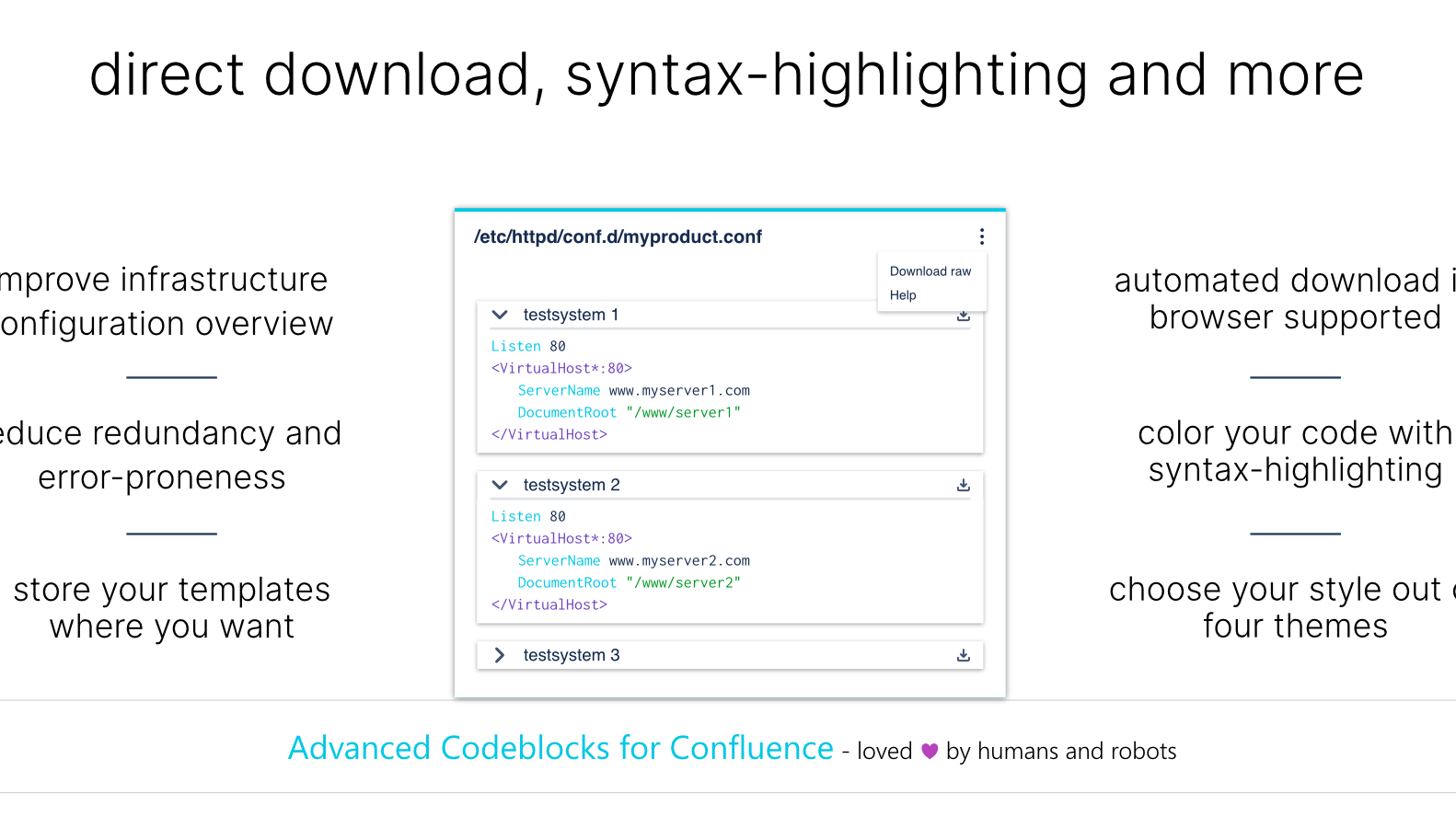Viewport: 1456px width, 828px height.
Task: Click the /etc/httpd/conf.d/myproduct.conf title
Action: tap(618, 236)
